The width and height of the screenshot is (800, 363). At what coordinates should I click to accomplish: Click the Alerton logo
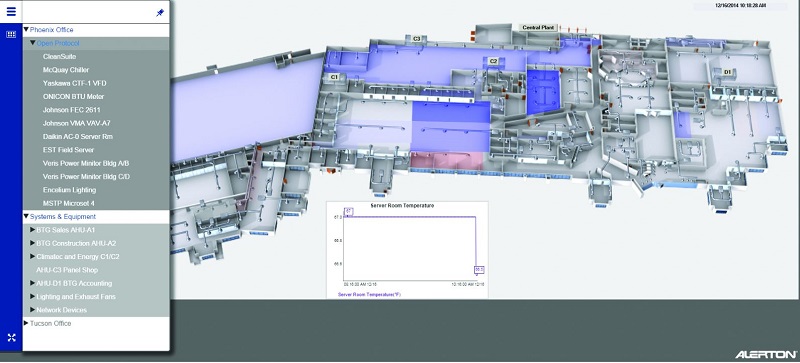(765, 354)
